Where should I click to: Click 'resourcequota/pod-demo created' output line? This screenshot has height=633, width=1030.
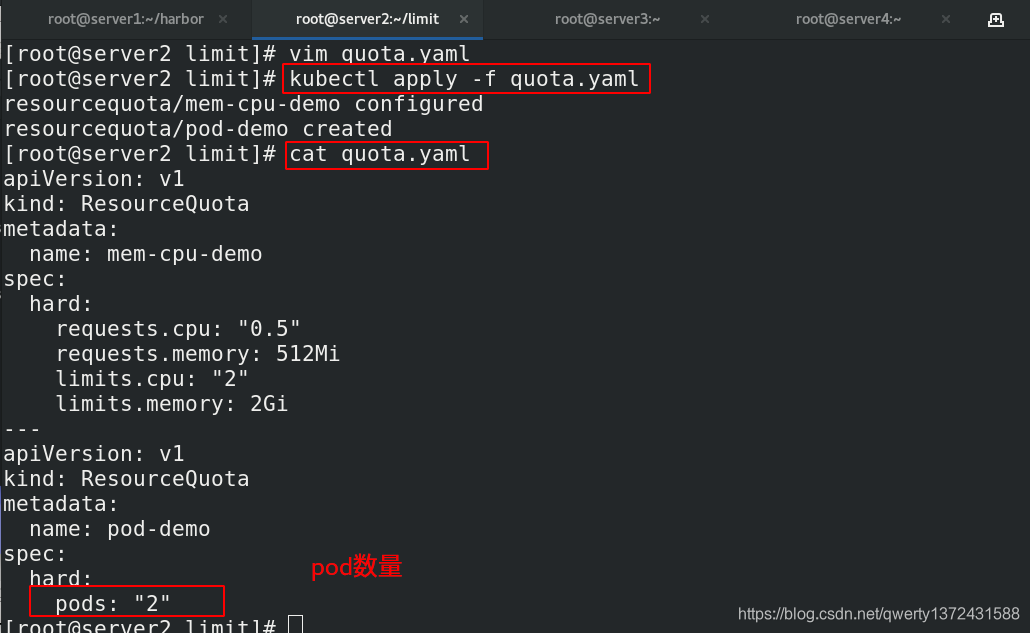tap(198, 129)
